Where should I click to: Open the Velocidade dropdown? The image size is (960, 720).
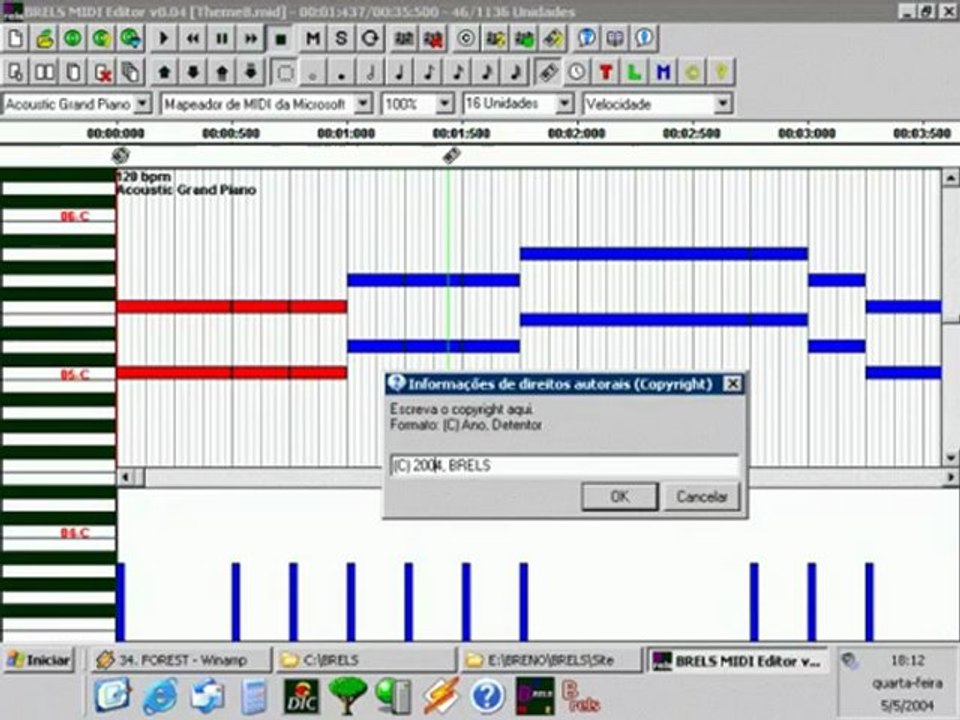point(723,103)
